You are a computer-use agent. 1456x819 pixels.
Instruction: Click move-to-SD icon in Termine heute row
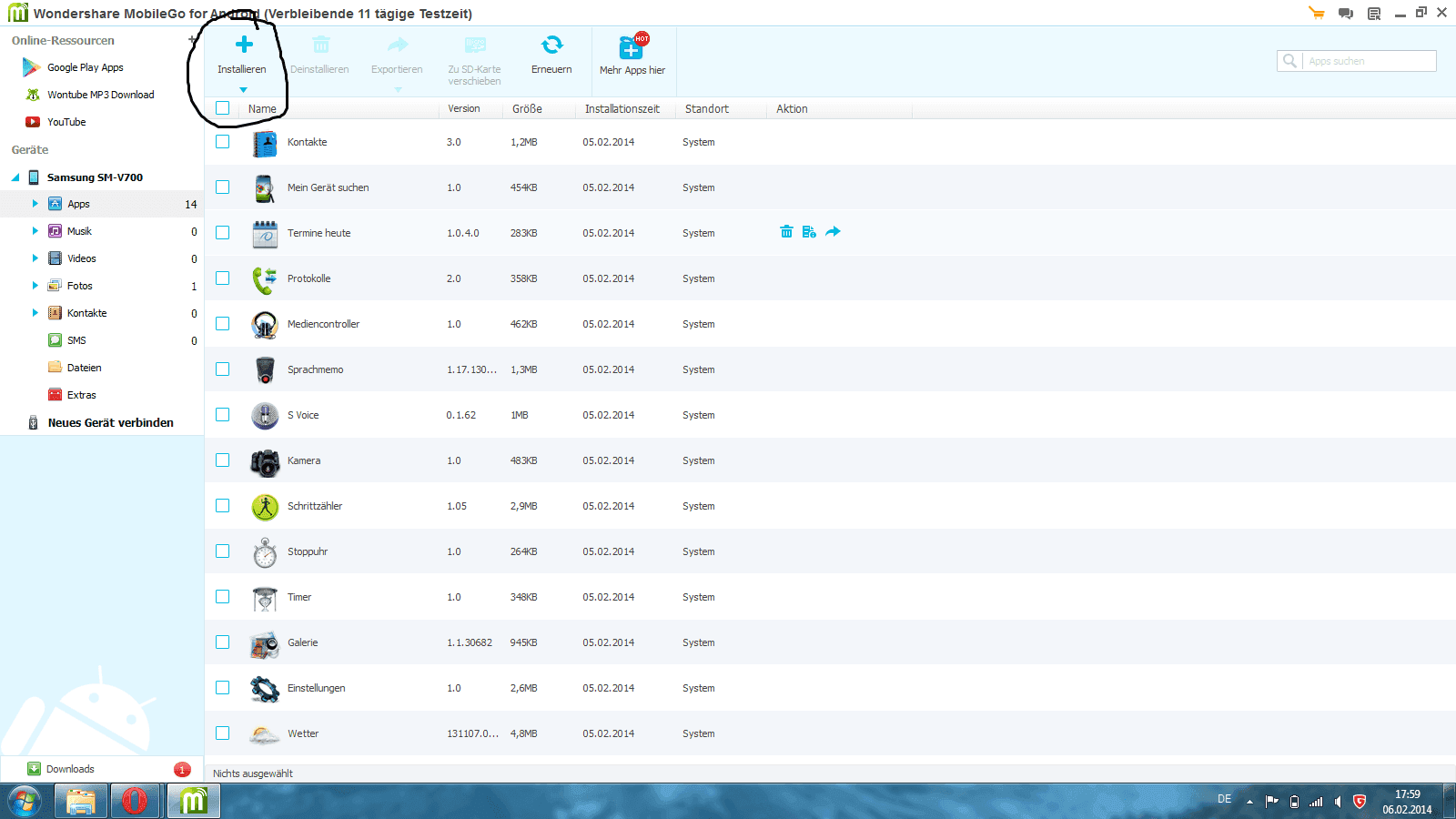pos(809,232)
